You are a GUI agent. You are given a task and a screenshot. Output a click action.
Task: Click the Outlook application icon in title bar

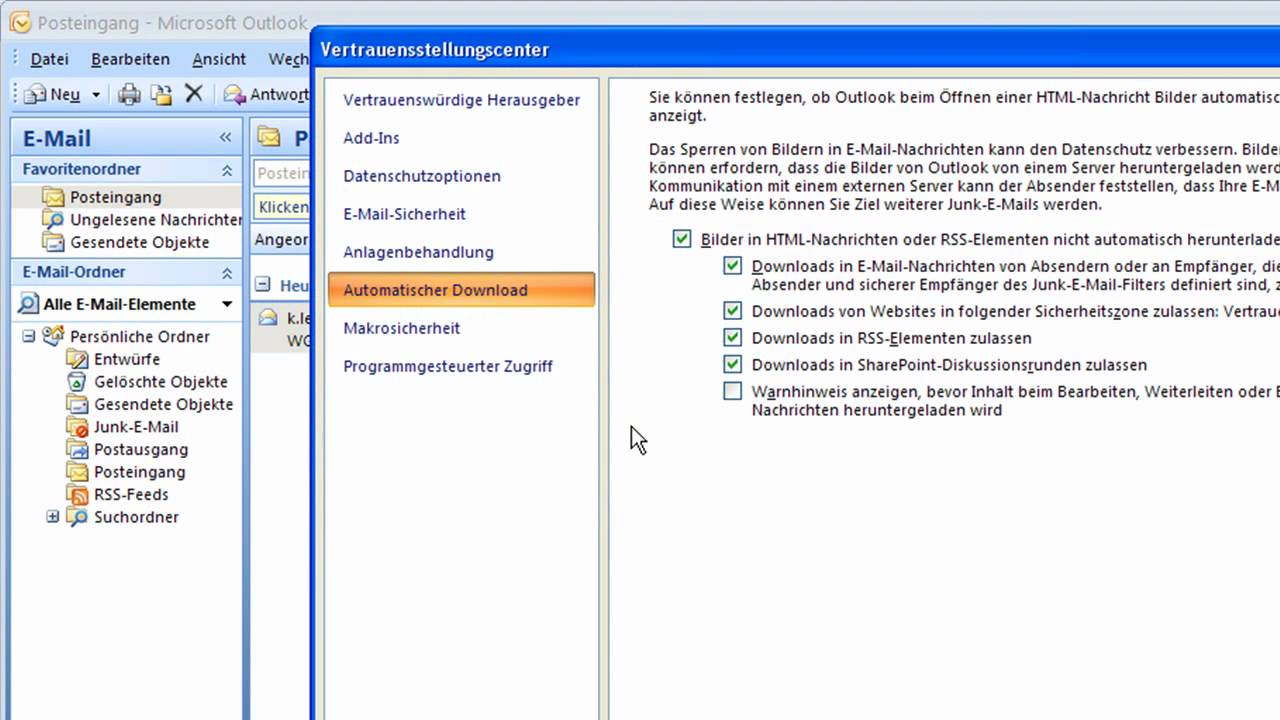(x=20, y=22)
